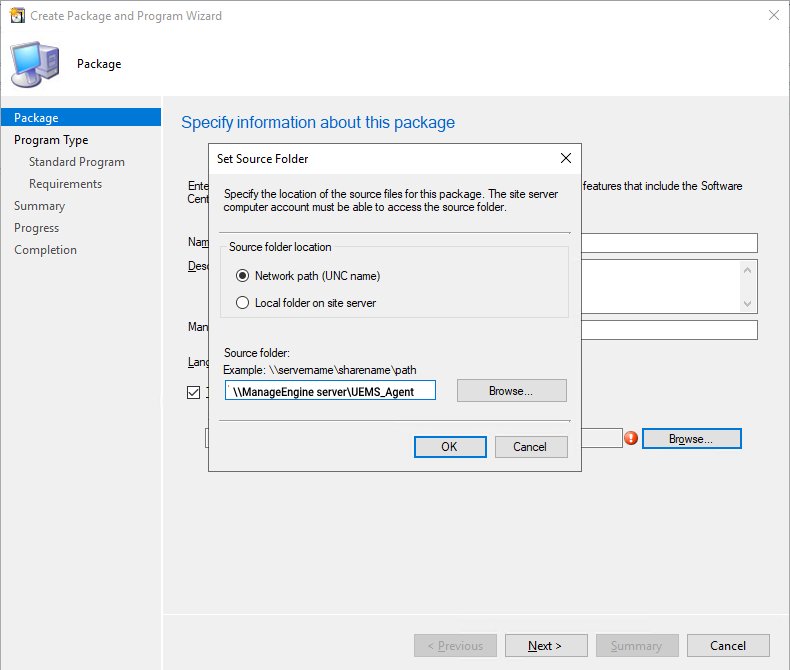This screenshot has height=670, width=790.
Task: Click the 'Source folder location' group label
Action: pos(280,247)
